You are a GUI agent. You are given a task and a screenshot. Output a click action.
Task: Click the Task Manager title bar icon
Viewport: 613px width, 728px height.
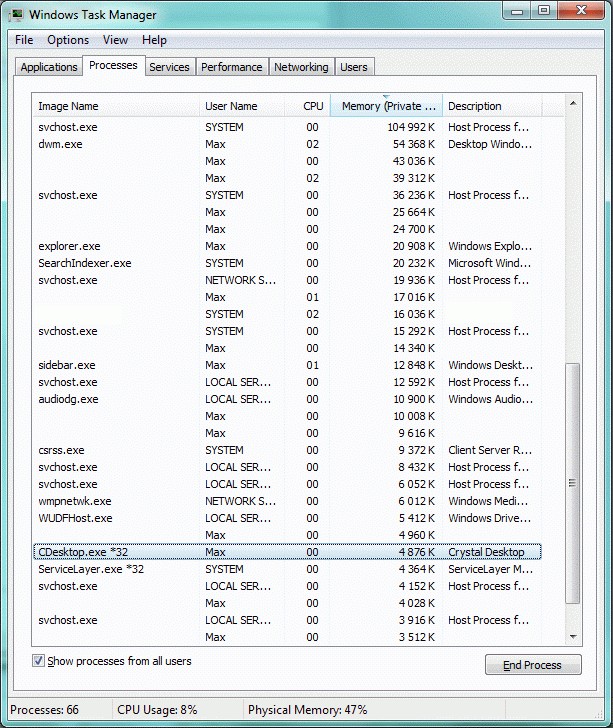(x=17, y=14)
